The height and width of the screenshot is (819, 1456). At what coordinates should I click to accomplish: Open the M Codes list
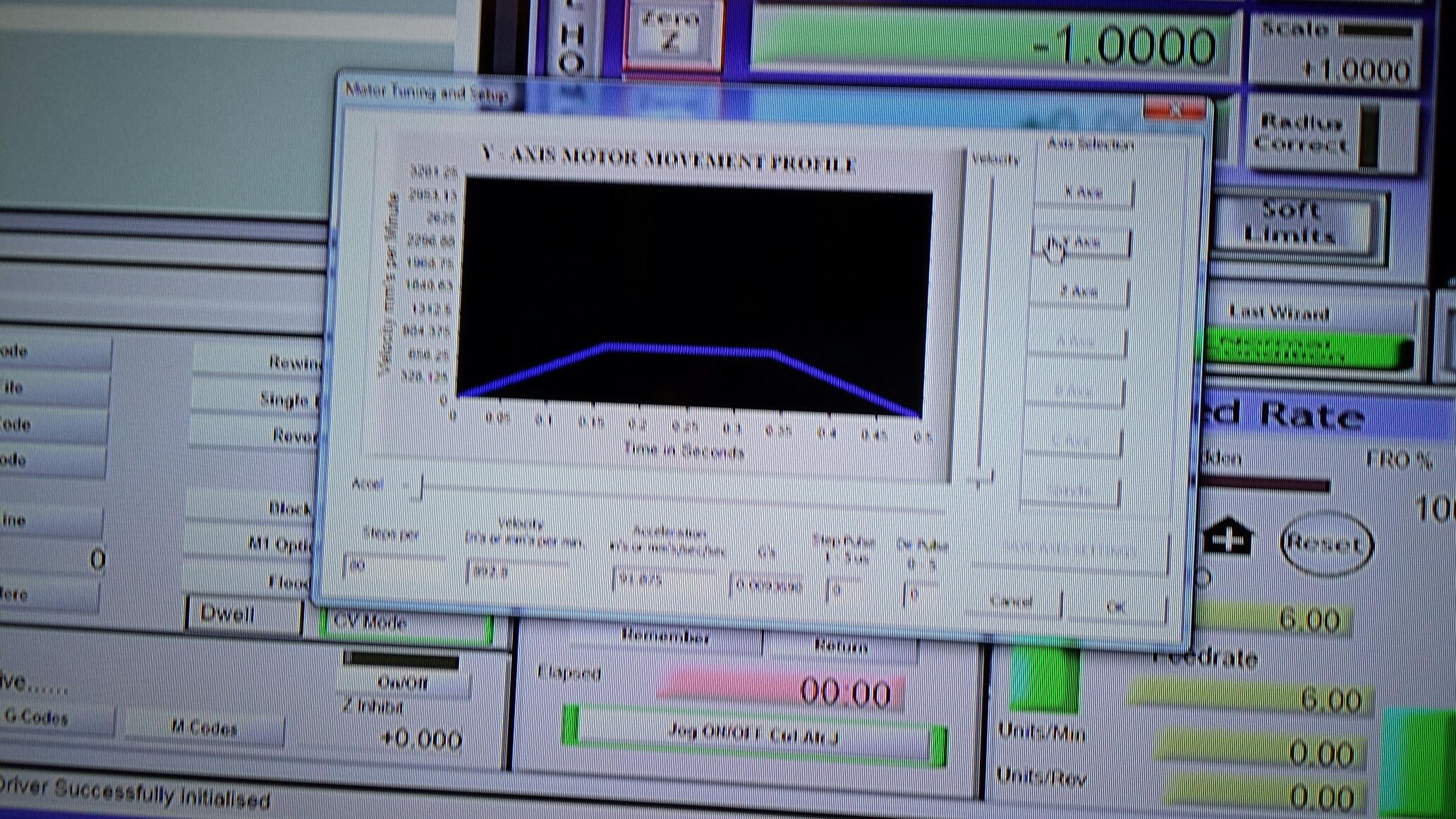(205, 727)
